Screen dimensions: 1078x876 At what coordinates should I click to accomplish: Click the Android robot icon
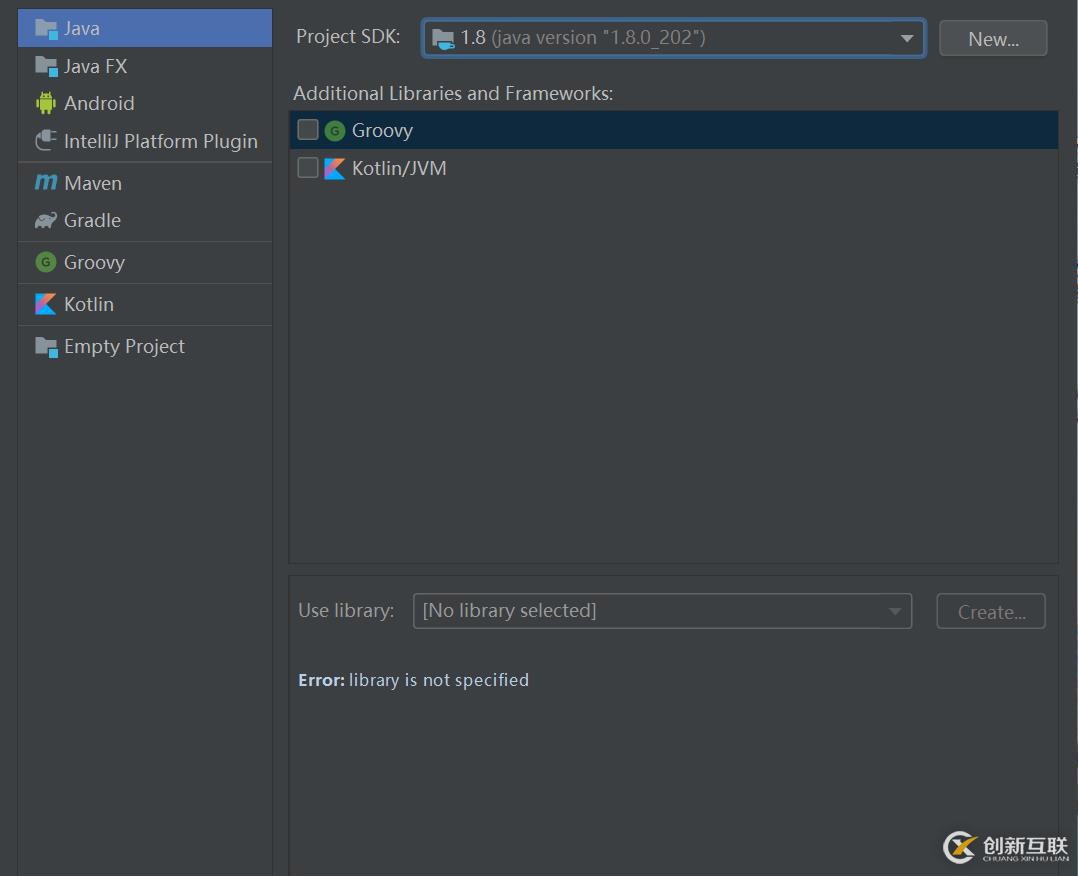(x=46, y=103)
